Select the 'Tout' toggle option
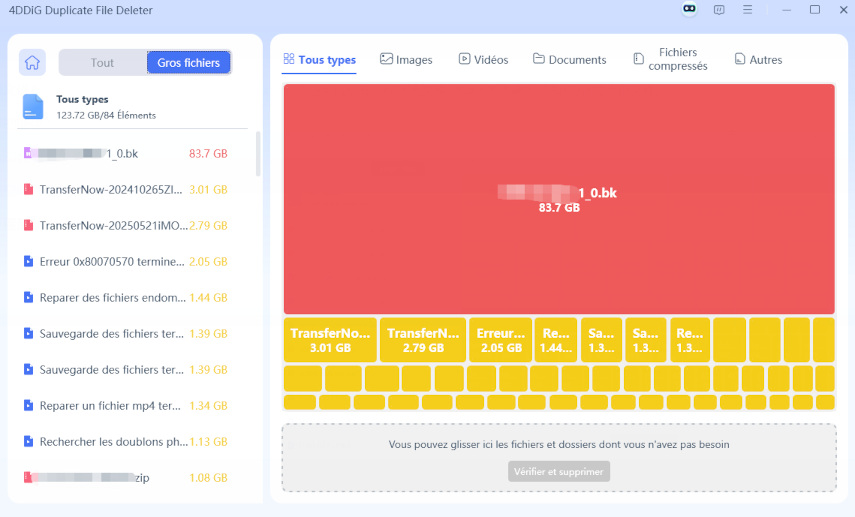This screenshot has width=855, height=517. 103,63
